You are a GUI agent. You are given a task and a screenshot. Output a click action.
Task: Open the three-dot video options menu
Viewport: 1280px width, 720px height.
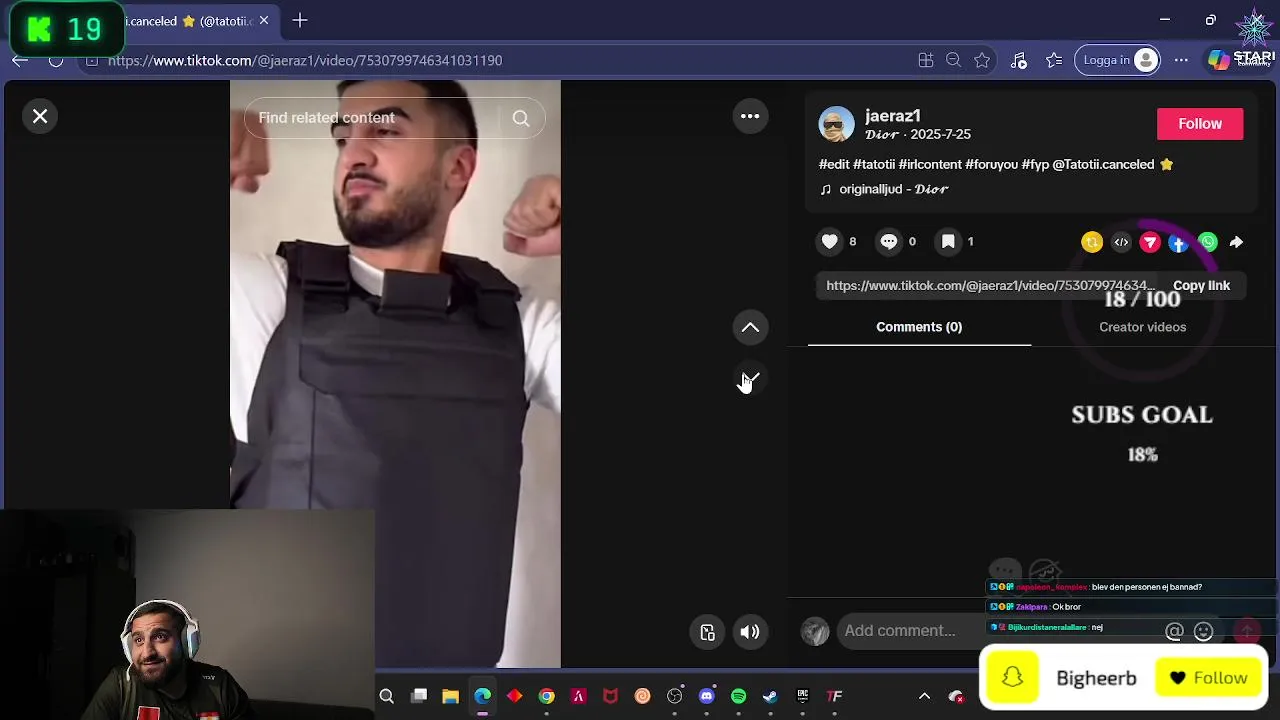750,117
